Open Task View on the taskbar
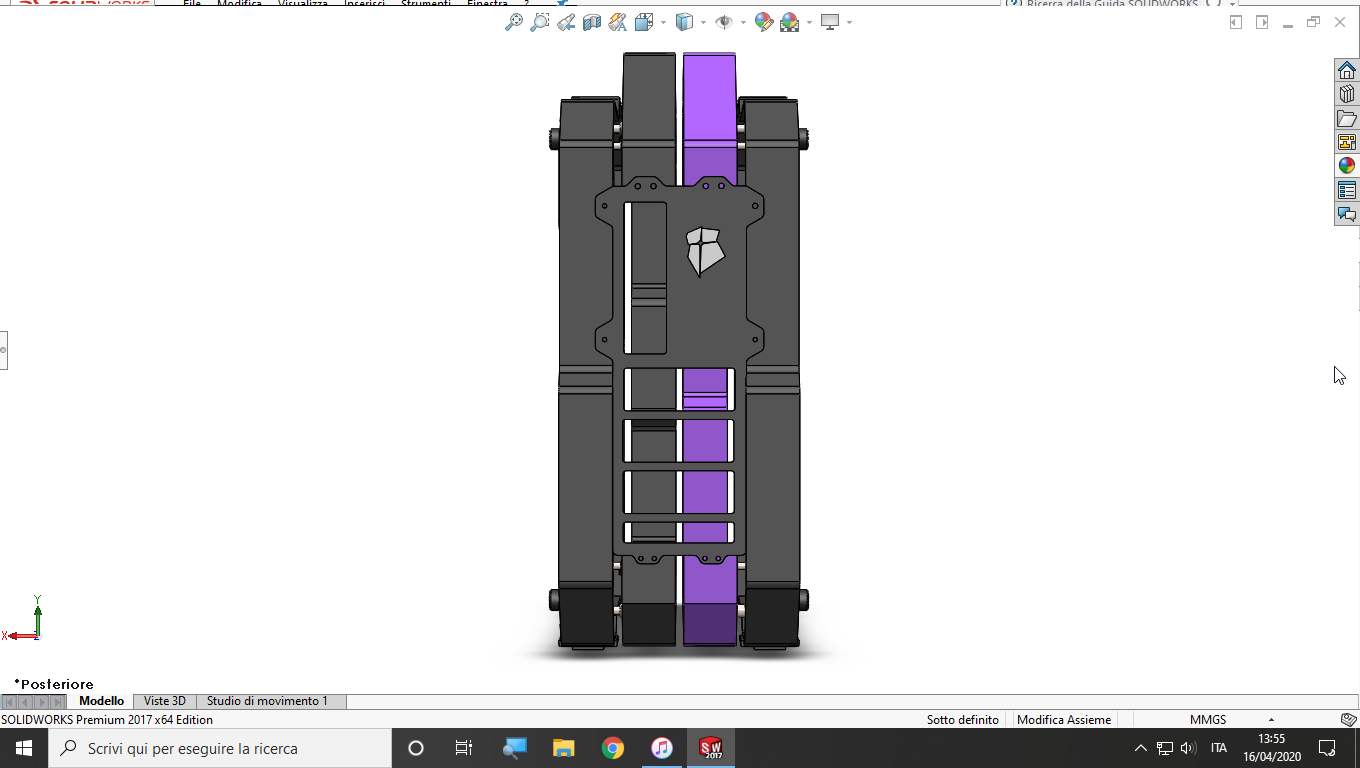Image resolution: width=1360 pixels, height=768 pixels. [464, 748]
